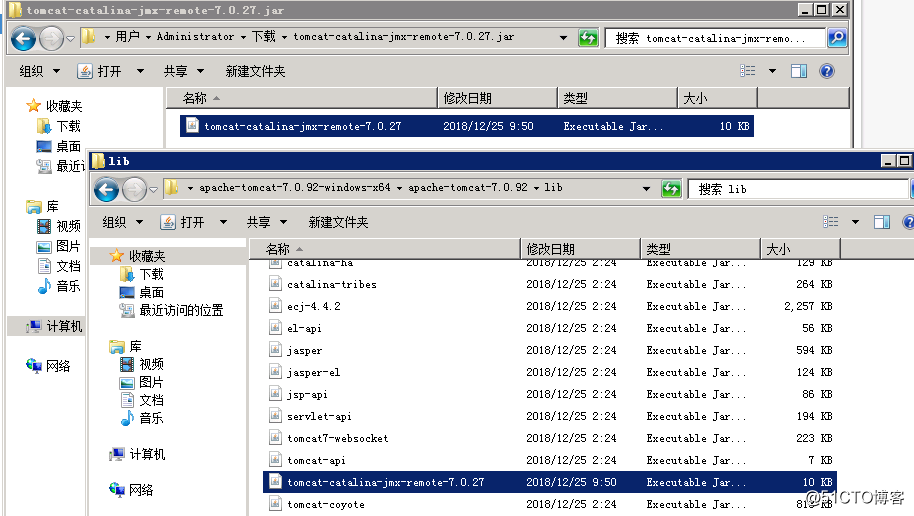
Task: Select jasper file row in lib list
Action: pyautogui.click(x=550, y=350)
